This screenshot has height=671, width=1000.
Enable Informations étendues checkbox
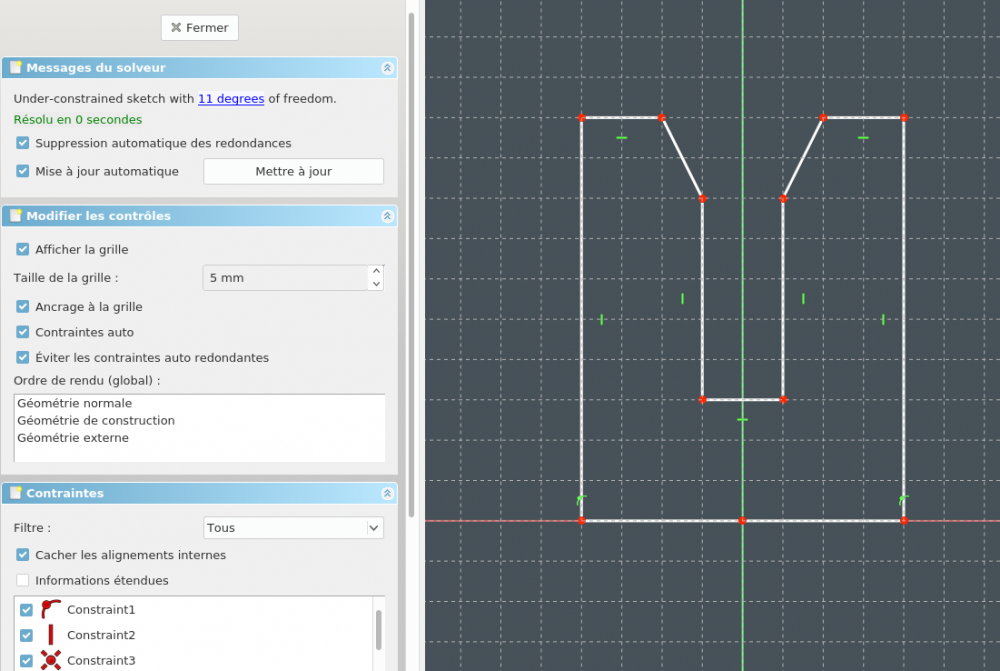click(23, 580)
